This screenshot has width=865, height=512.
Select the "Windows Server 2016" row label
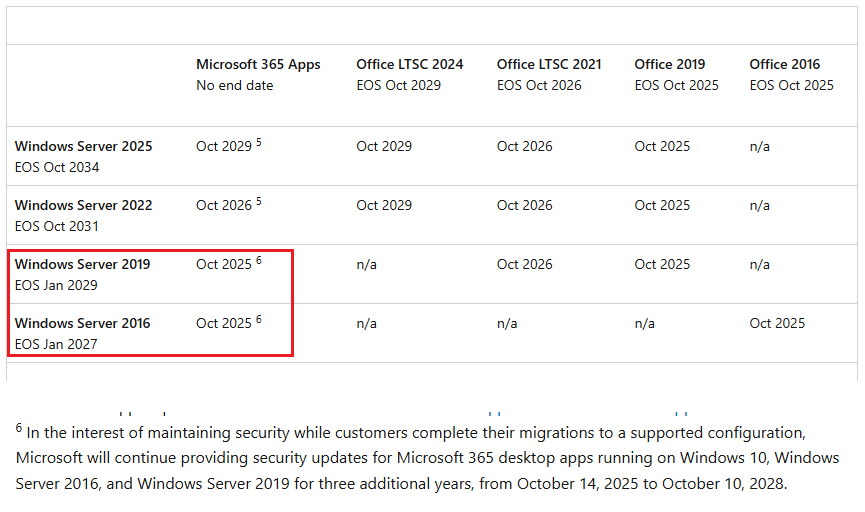[82, 323]
